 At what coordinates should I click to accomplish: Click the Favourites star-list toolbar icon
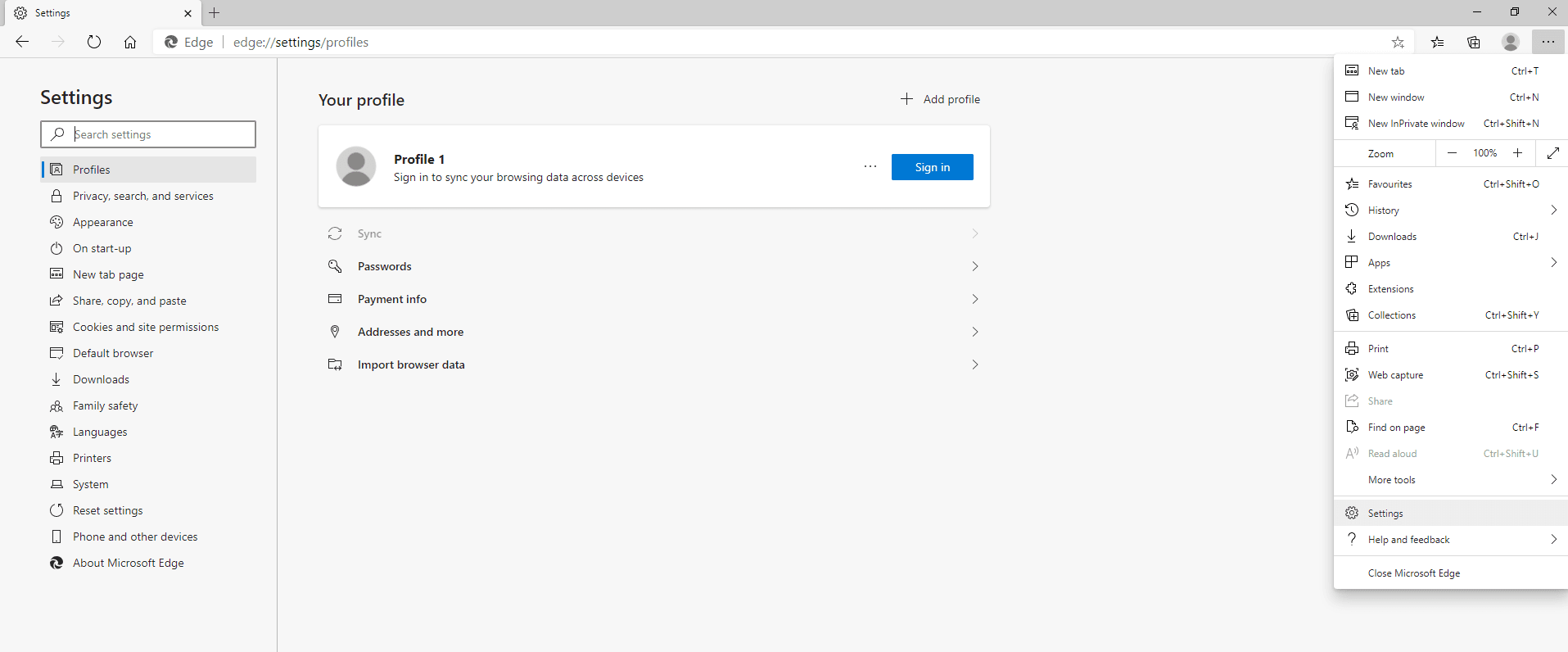(x=1437, y=43)
